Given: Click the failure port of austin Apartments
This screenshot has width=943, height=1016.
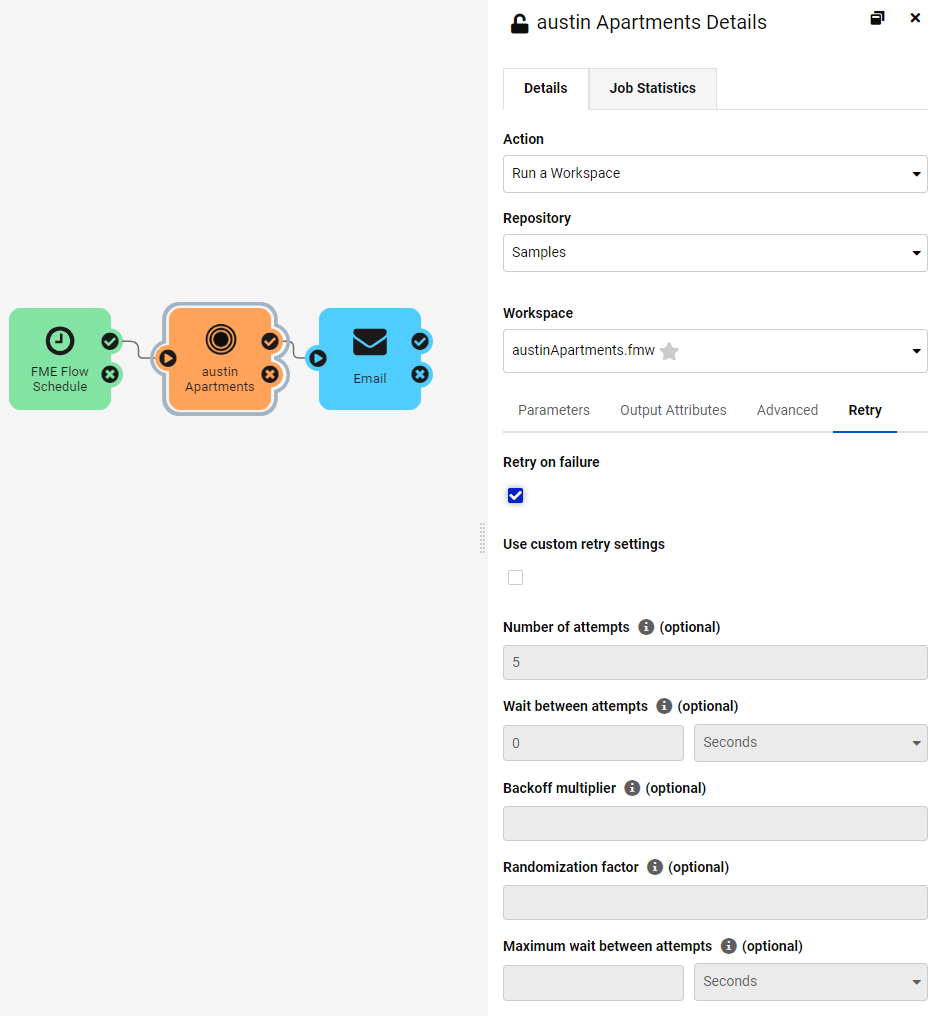Looking at the screenshot, I should coord(270,375).
